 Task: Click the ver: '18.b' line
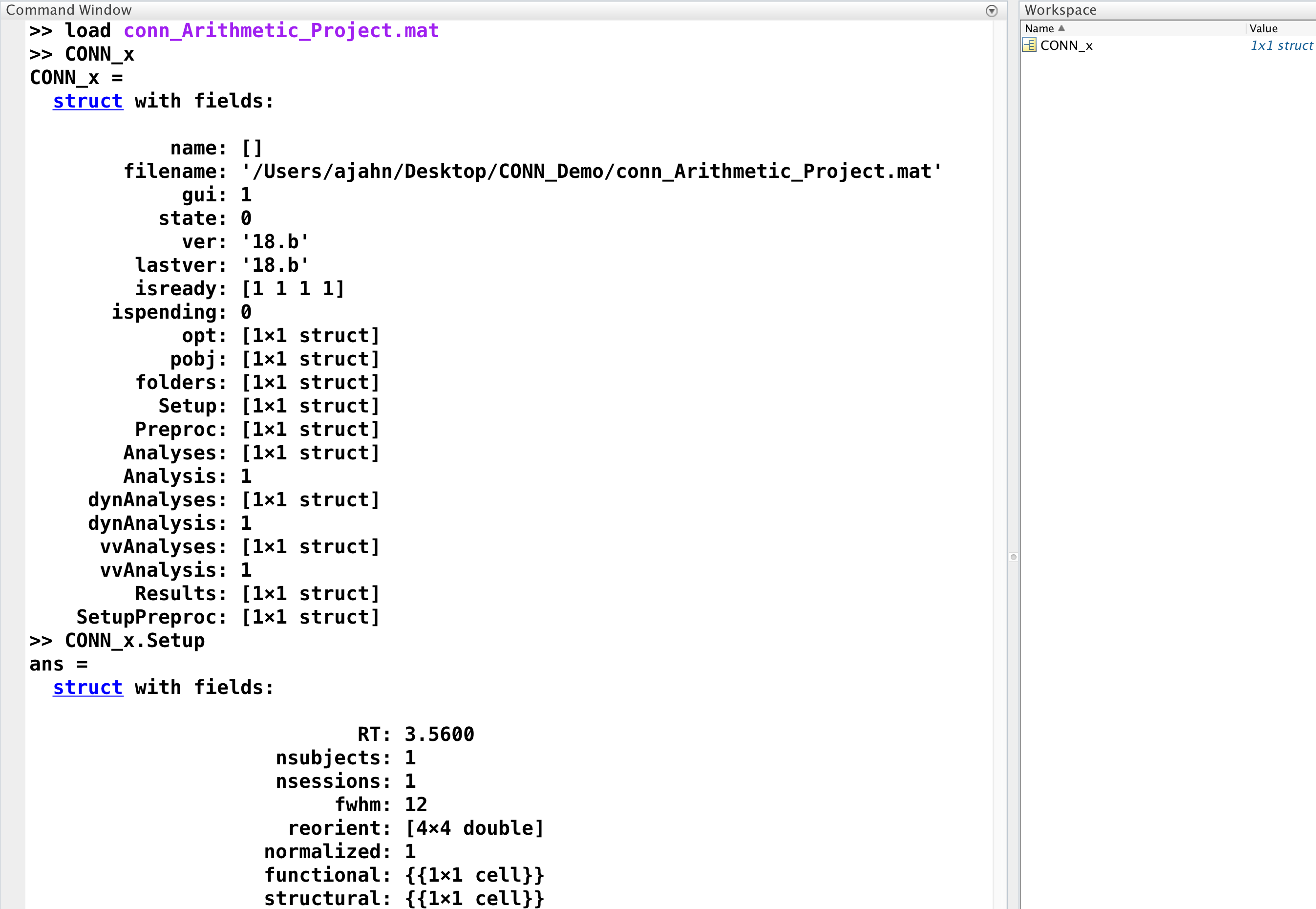coord(245,241)
